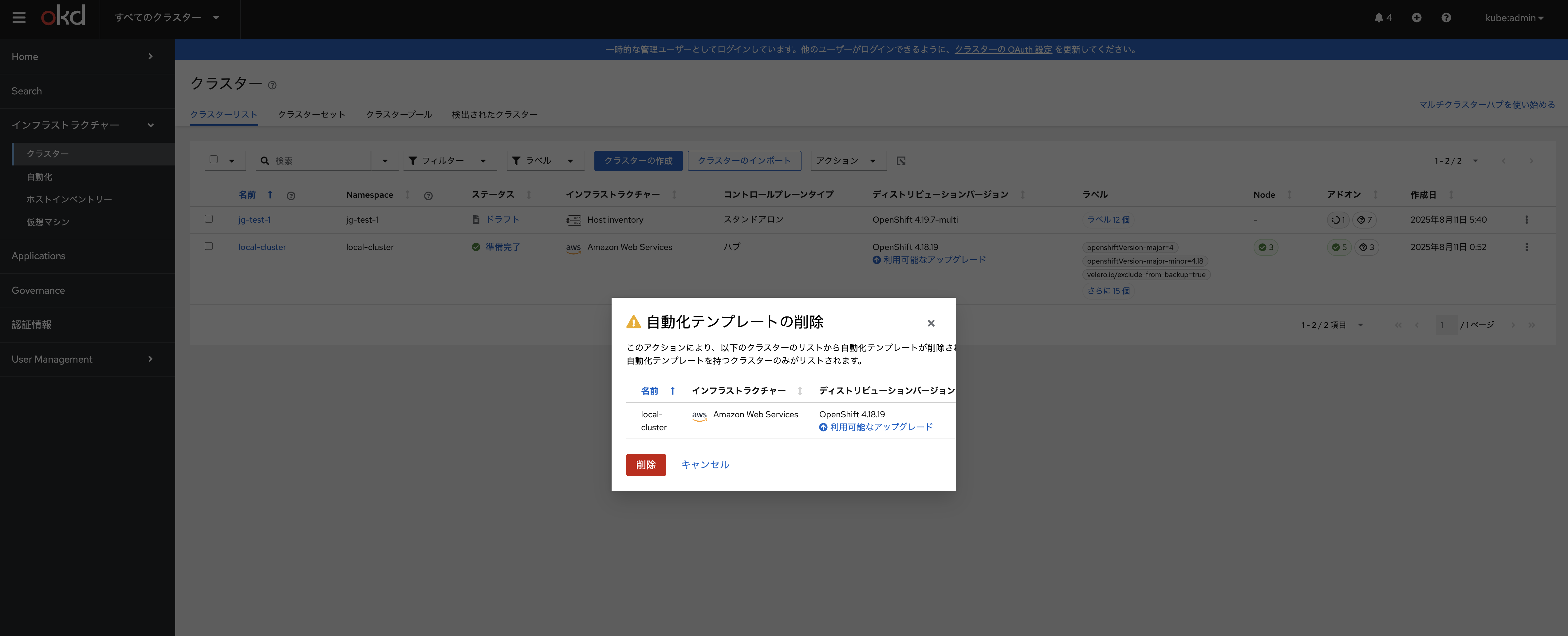The image size is (1568, 636).
Task: Open kebab menu for local-cluster row
Action: [1526, 247]
